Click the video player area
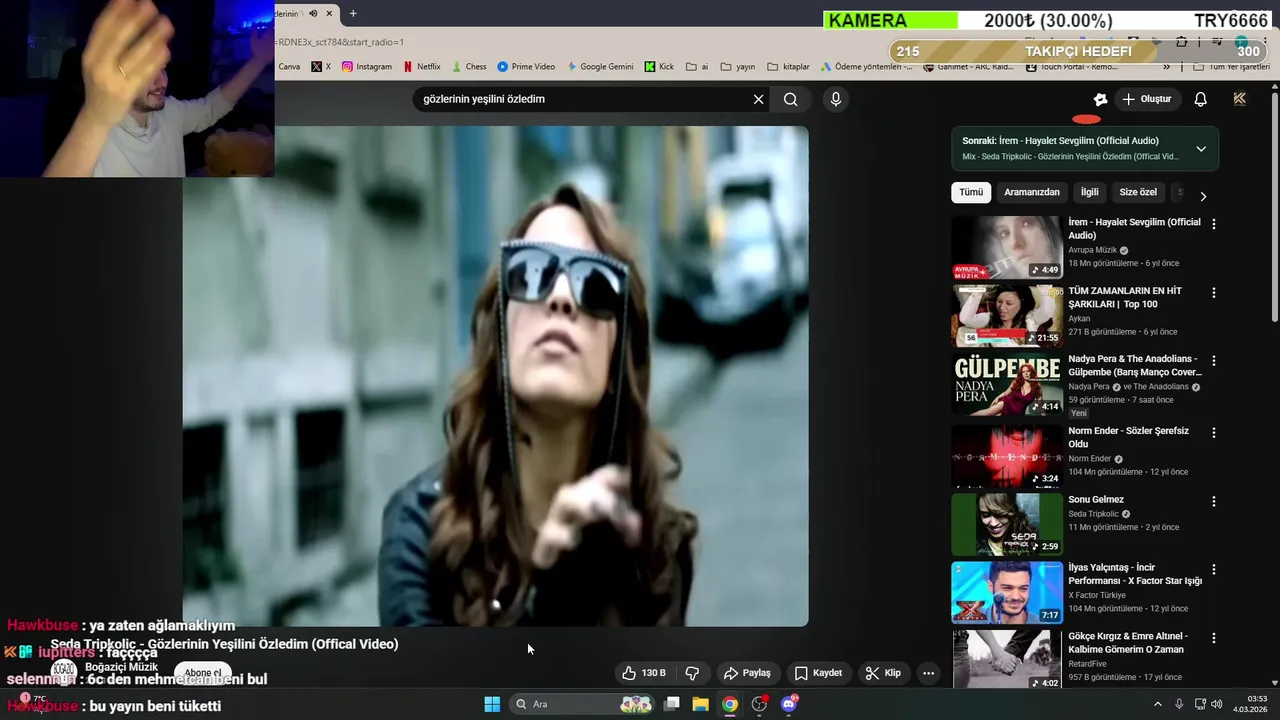Viewport: 1280px width, 720px height. pyautogui.click(x=495, y=375)
